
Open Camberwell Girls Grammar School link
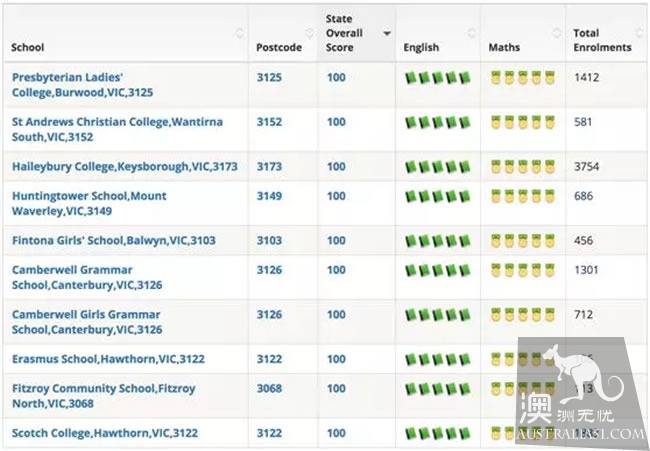87,322
